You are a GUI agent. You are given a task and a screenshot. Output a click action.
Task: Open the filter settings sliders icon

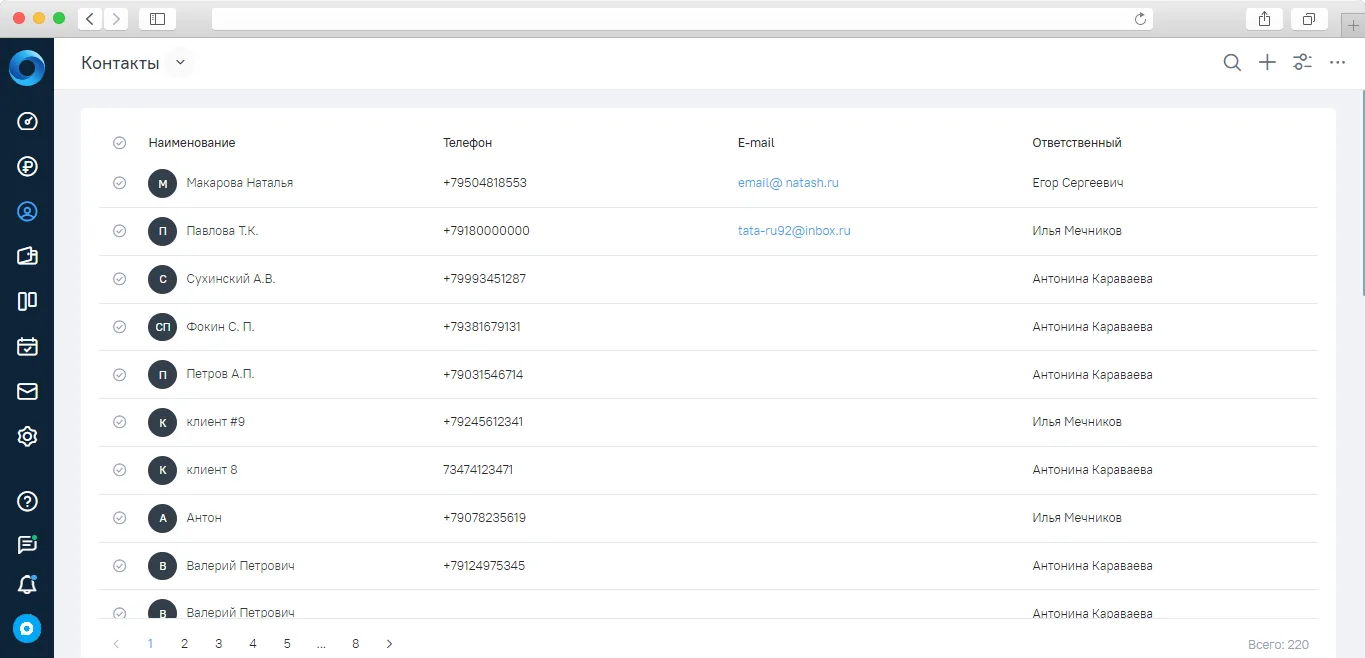tap(1302, 63)
